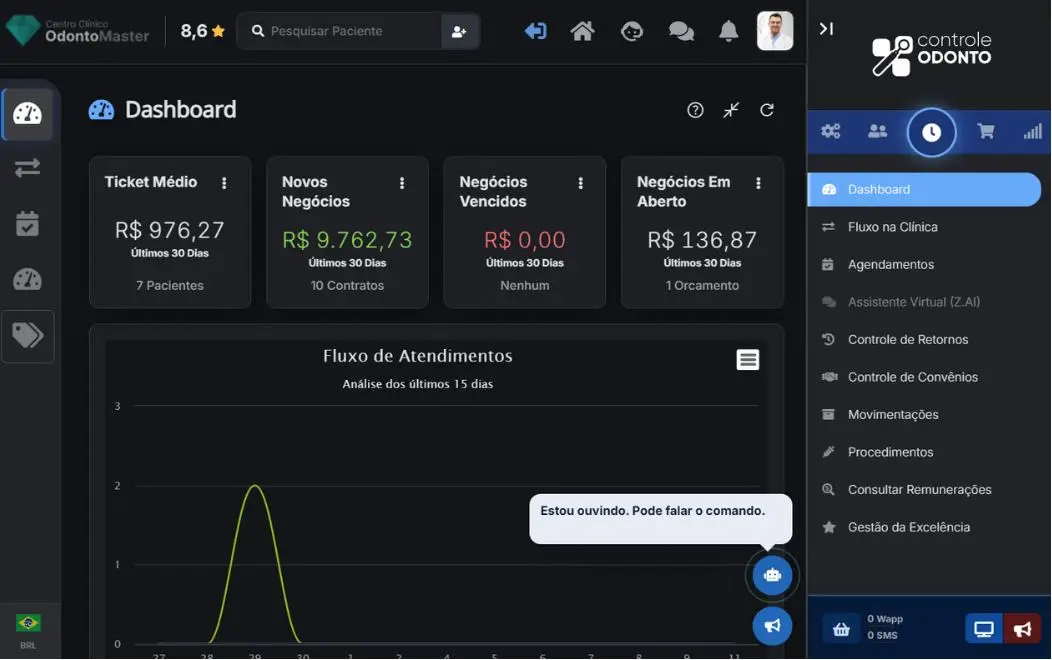Select the people group tab icon
1052x660 pixels.
(x=878, y=131)
